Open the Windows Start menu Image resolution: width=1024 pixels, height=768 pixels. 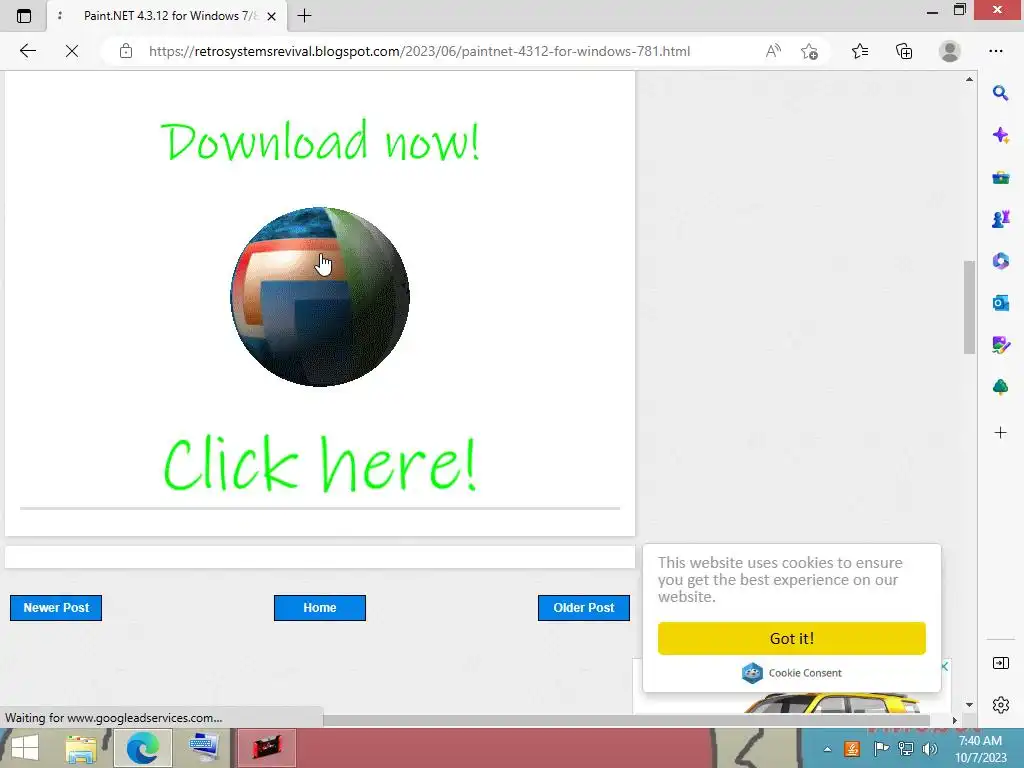[x=25, y=748]
